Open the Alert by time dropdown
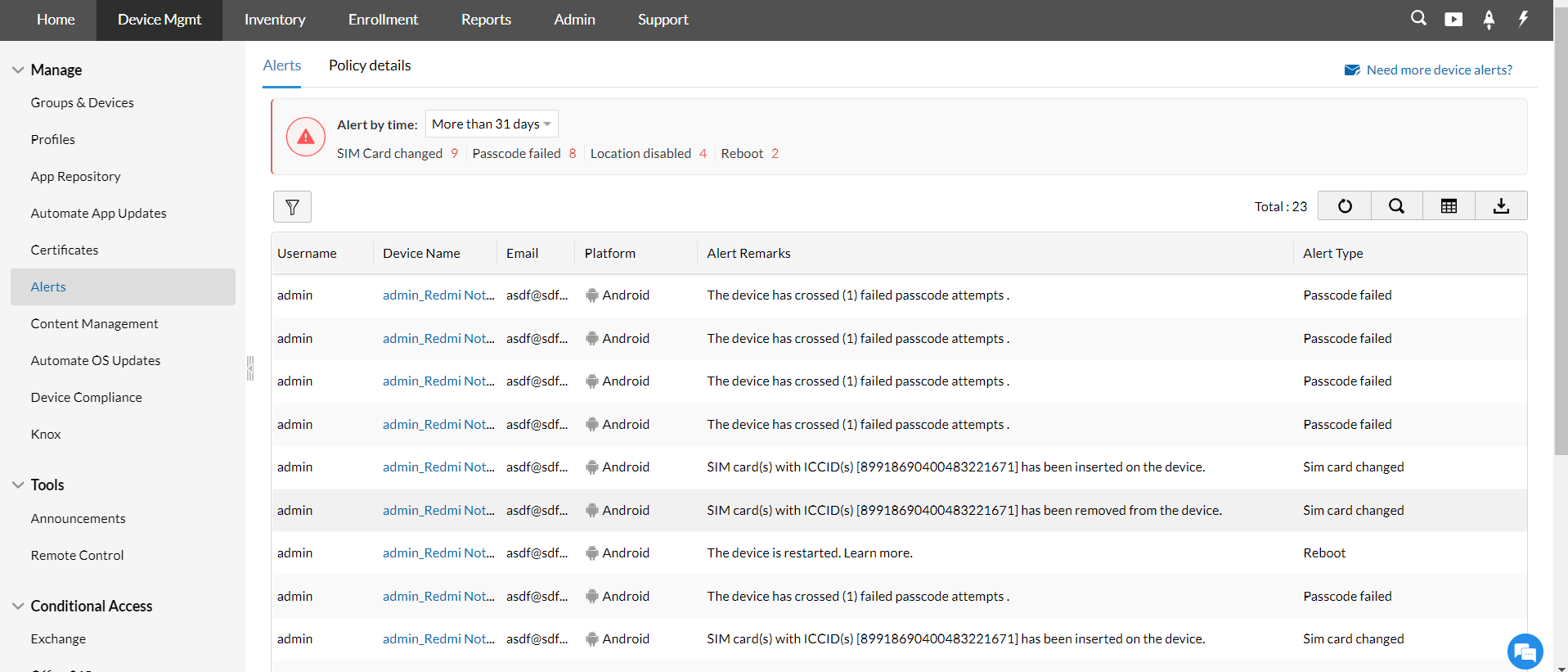The width and height of the screenshot is (1568, 672). [x=492, y=124]
